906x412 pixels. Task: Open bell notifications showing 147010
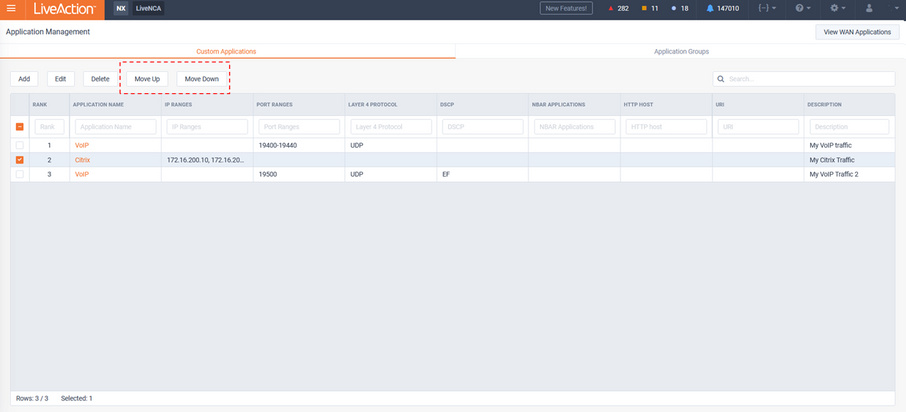722,9
